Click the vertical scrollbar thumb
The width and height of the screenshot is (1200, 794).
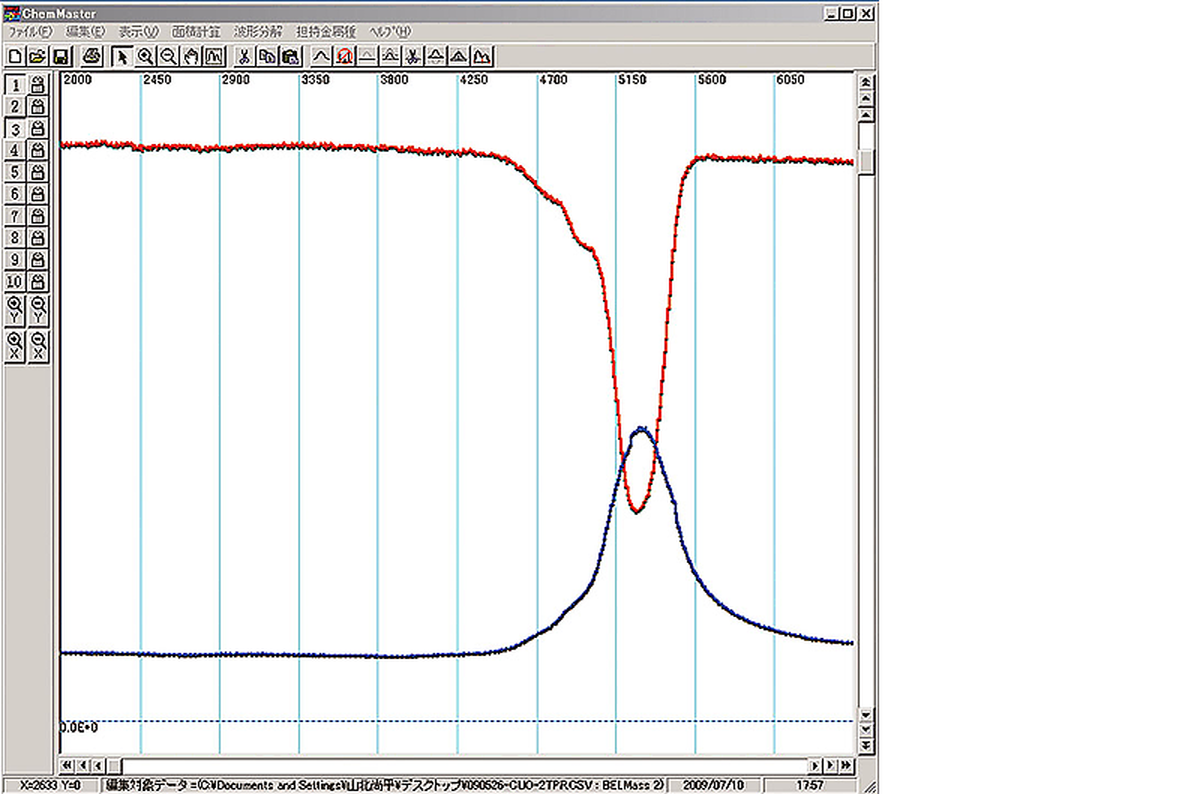tap(867, 161)
